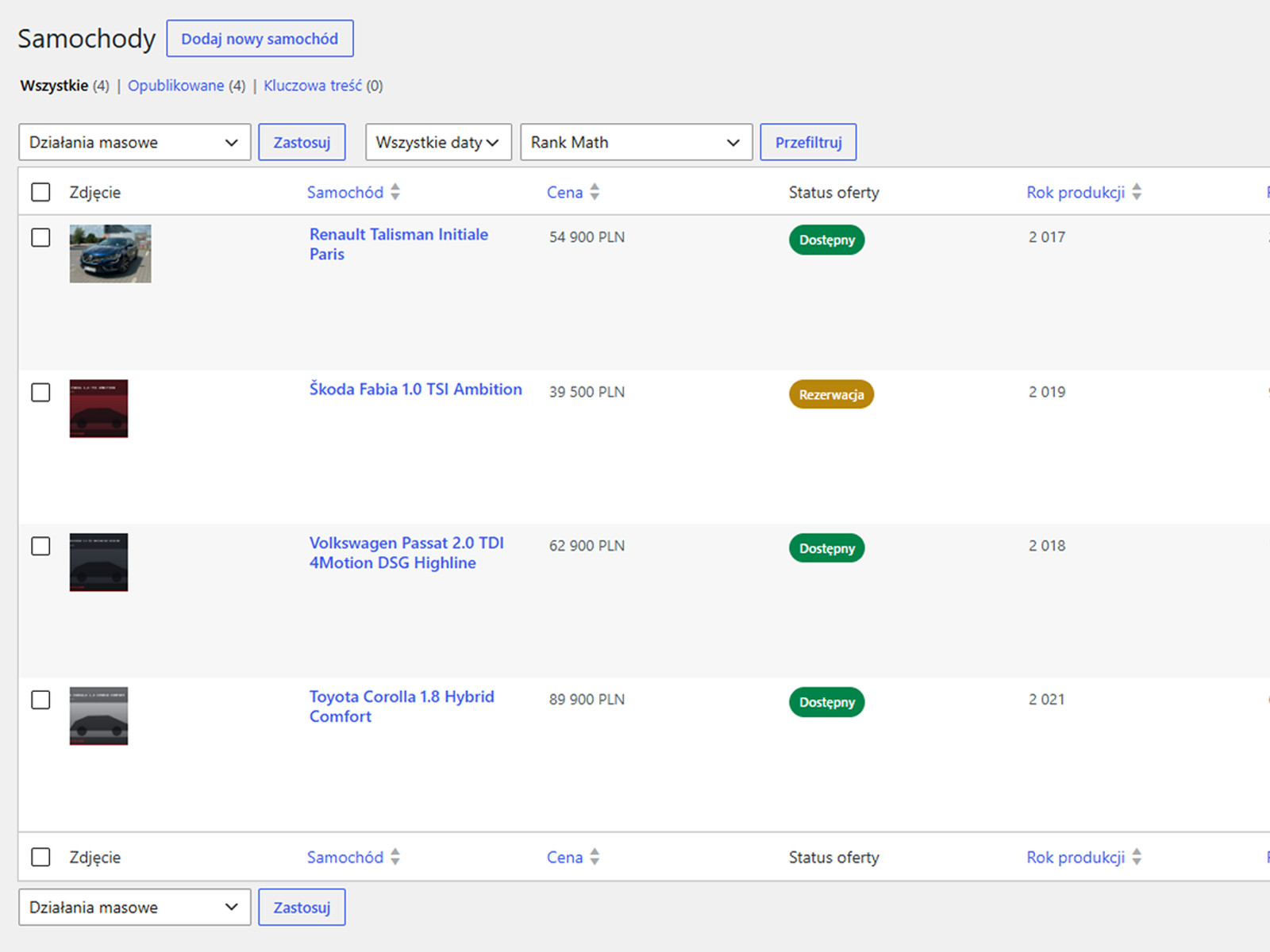The width and height of the screenshot is (1270, 952).
Task: Check the Toyota Corolla row checkbox
Action: coord(40,700)
